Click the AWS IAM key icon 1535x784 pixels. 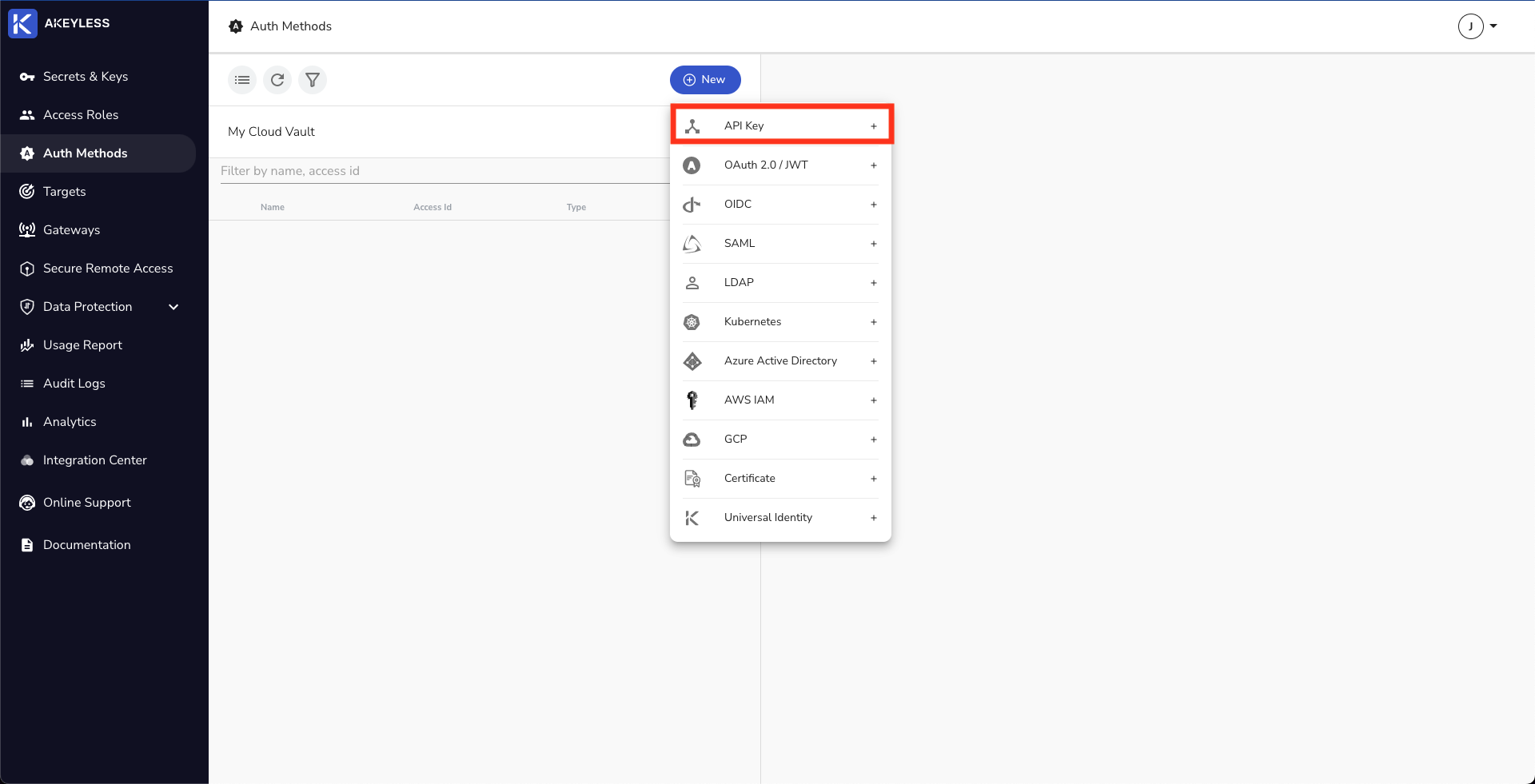[x=692, y=400]
